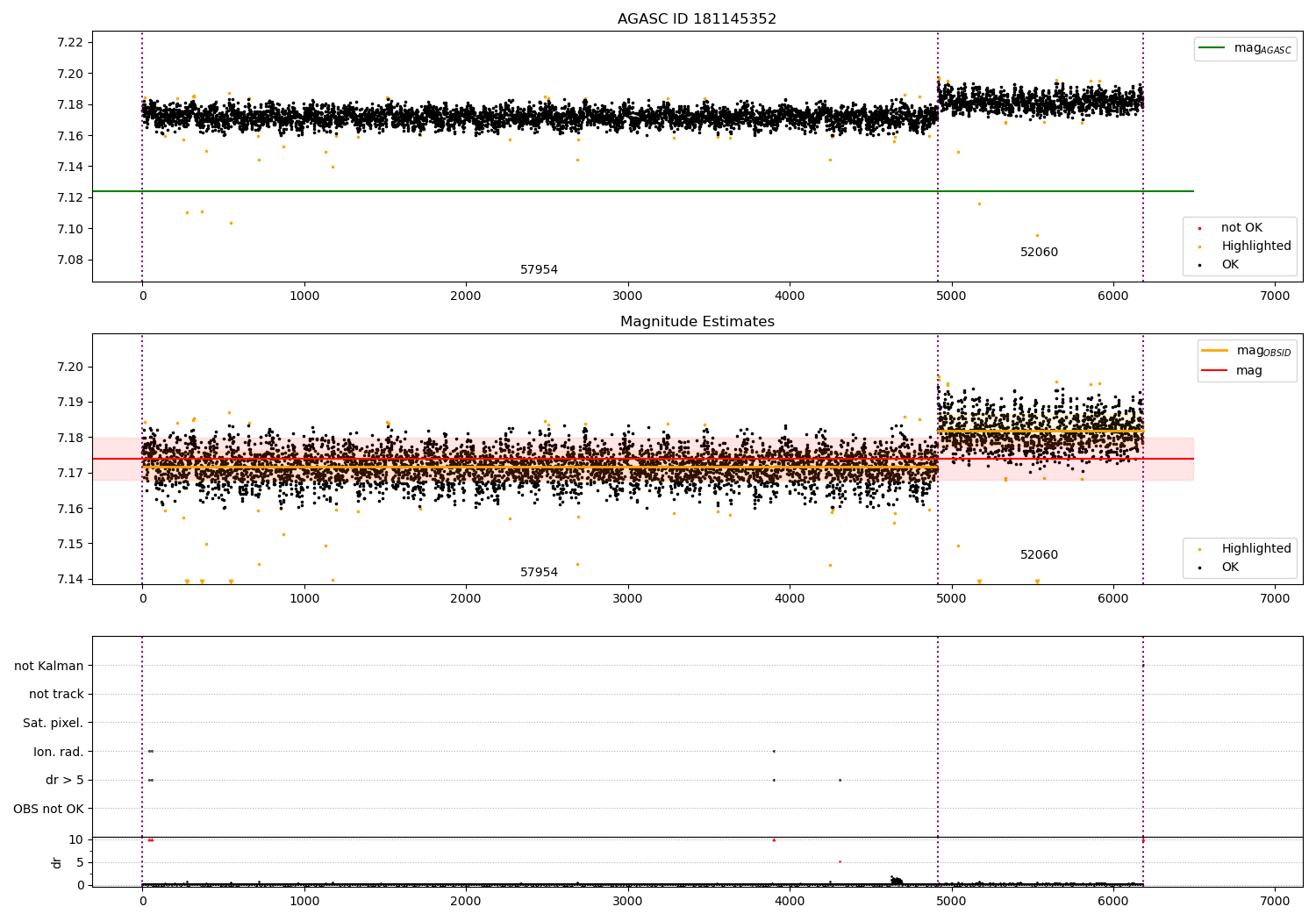This screenshot has height=921, width=1316.
Task: Select the mag AGASC legend entry in the top plot
Action: 1245,49
